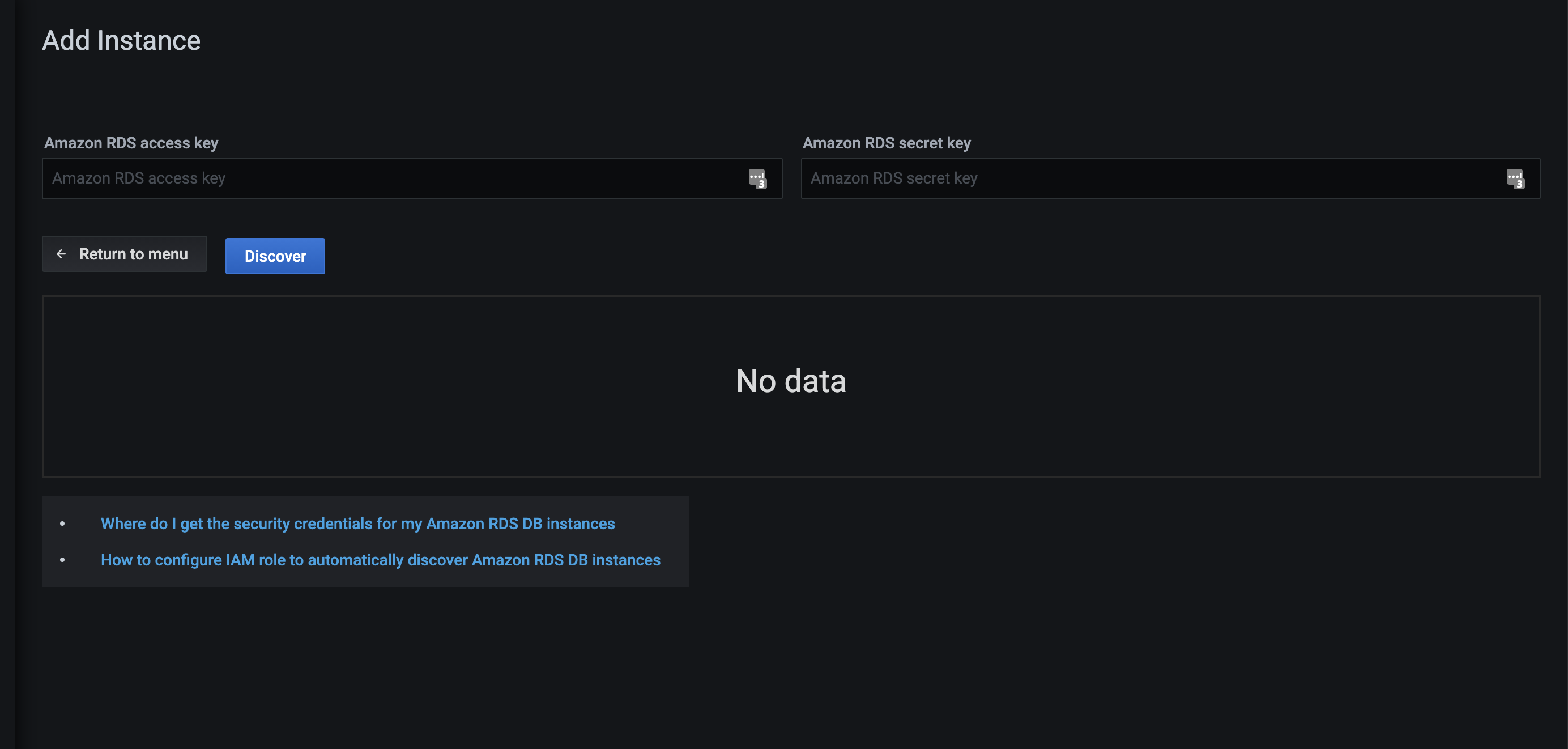This screenshot has width=1568, height=749.
Task: Click the password manager icon in access key field
Action: (757, 179)
